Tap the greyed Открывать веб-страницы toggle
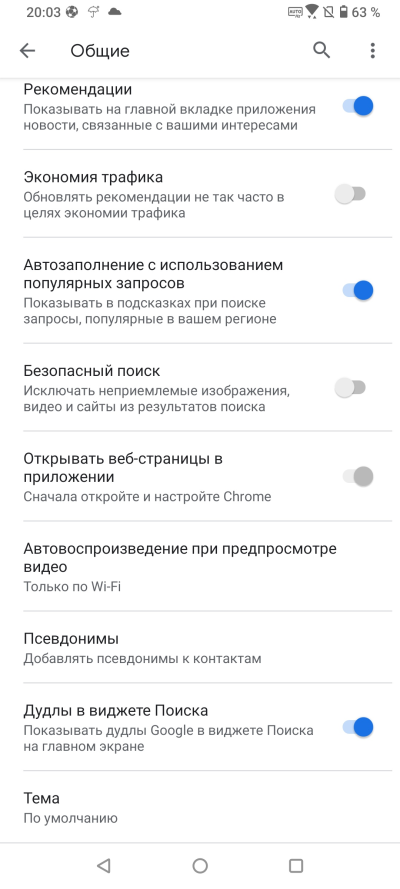This screenshot has height=889, width=400. coord(358,477)
